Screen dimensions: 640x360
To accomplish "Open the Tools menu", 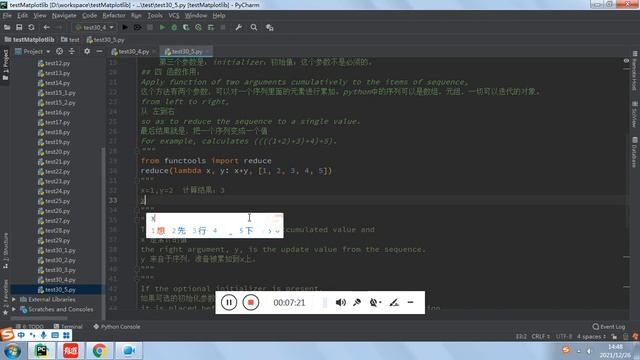I will [155, 16].
